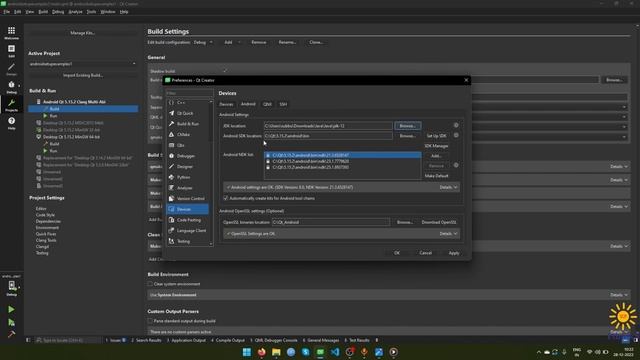Open Firefox from the taskbar
The width and height of the screenshot is (640, 360).
point(262,352)
